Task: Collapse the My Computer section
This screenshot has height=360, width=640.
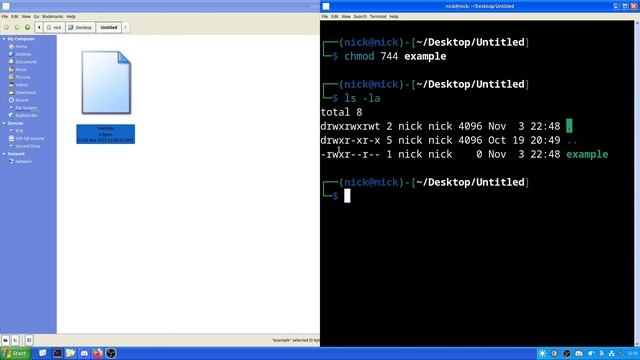Action: point(4,39)
